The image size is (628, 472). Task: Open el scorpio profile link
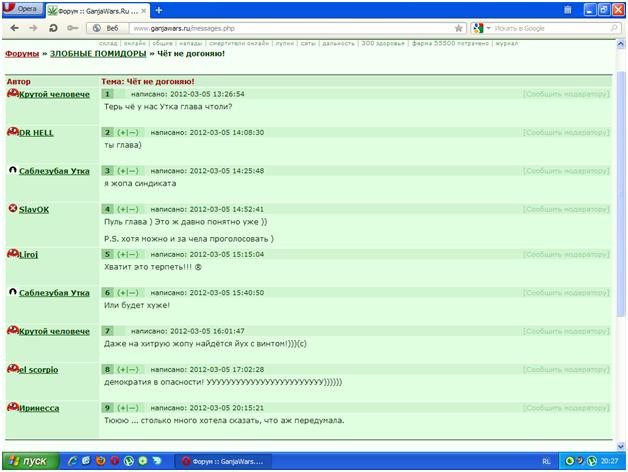coord(38,370)
